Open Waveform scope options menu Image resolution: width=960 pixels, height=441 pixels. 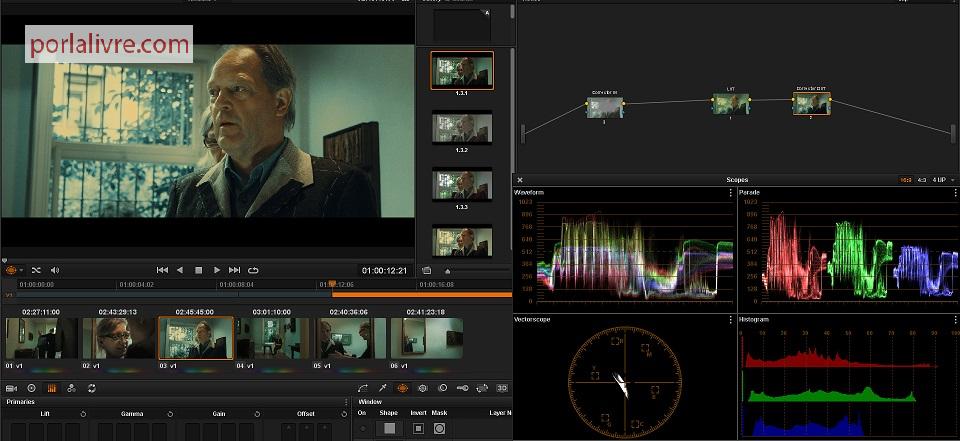[x=730, y=193]
